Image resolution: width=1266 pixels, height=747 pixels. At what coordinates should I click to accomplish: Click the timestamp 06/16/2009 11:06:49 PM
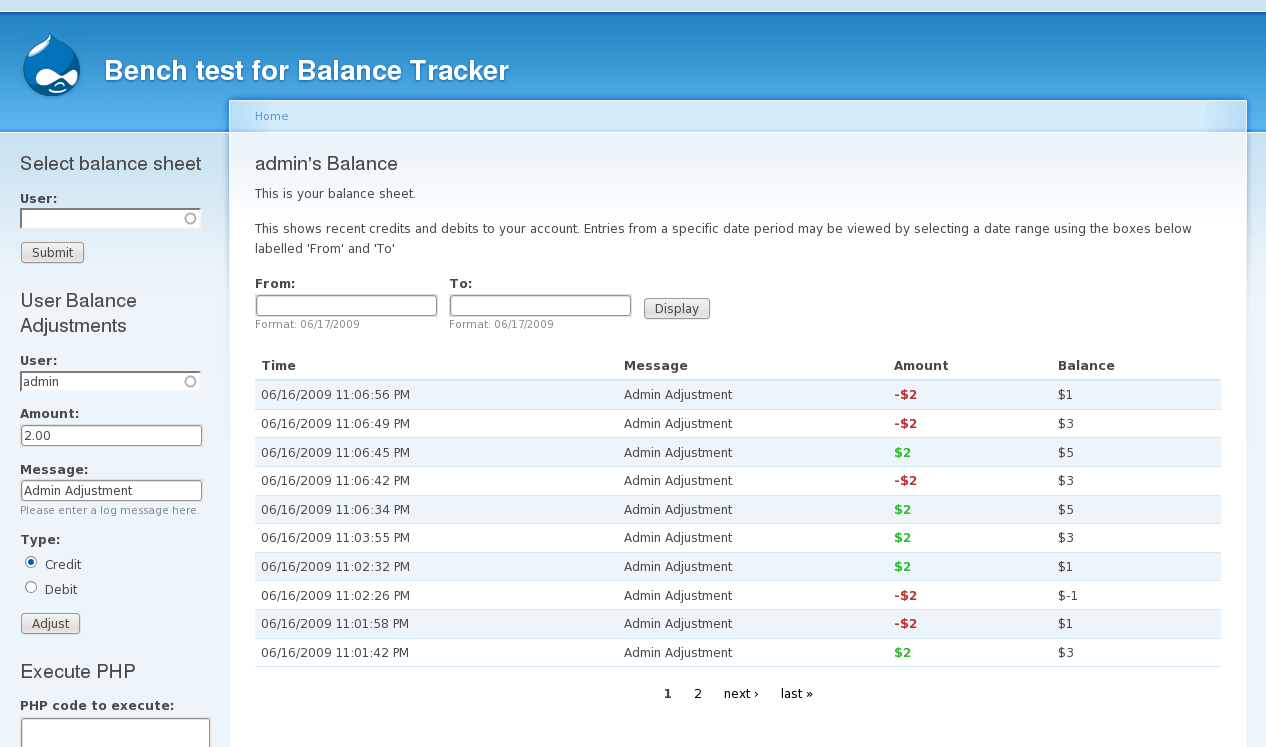tap(335, 424)
